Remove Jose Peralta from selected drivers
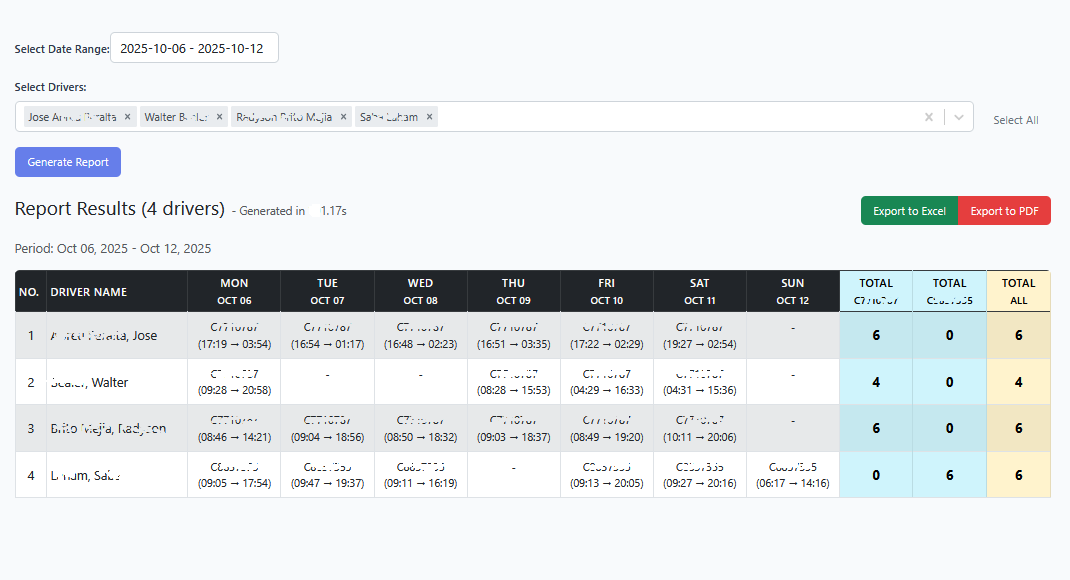Viewport: 1070px width, 580px height. [x=127, y=116]
